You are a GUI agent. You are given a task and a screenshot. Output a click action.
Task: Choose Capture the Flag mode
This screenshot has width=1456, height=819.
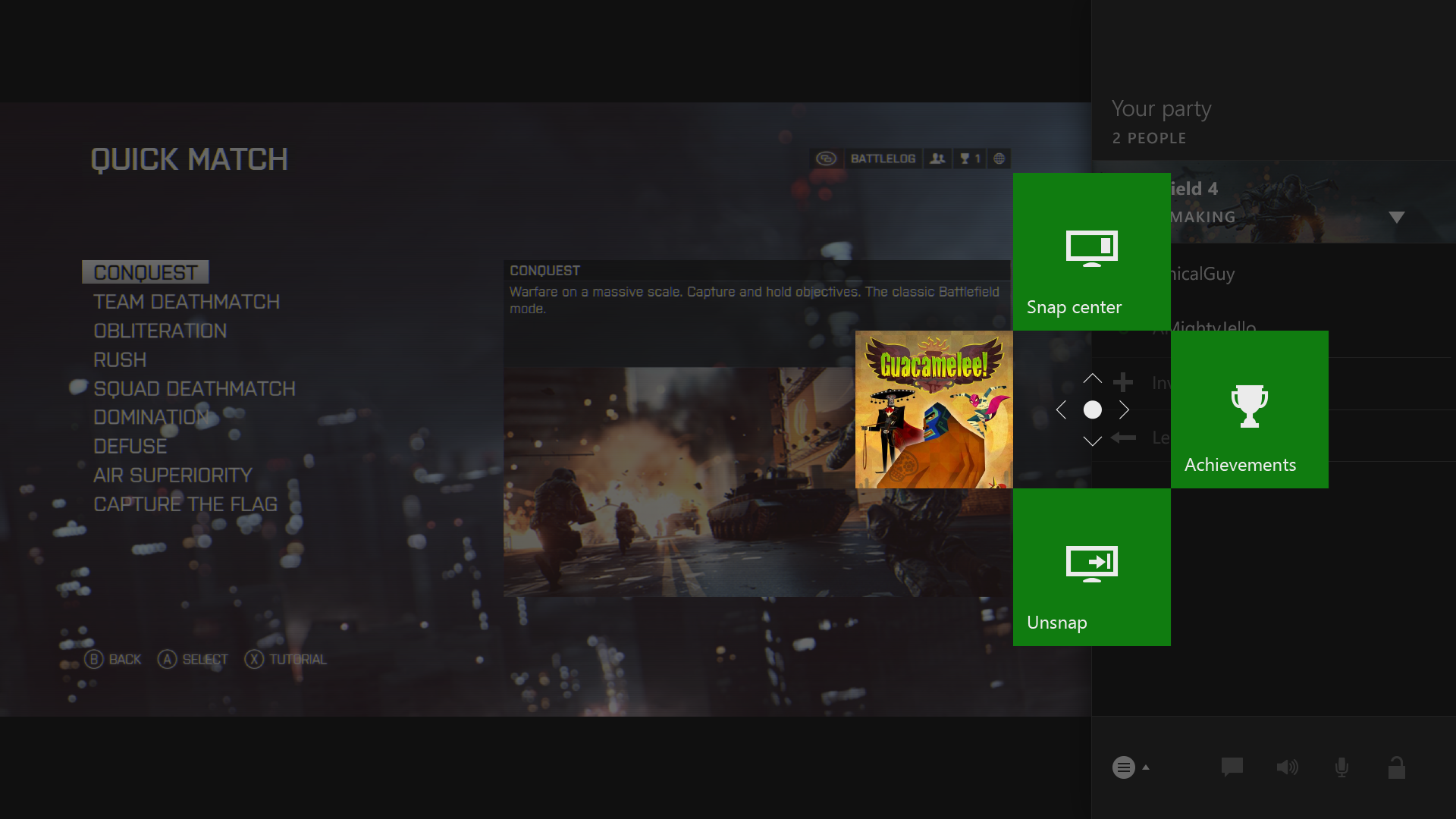coord(185,504)
